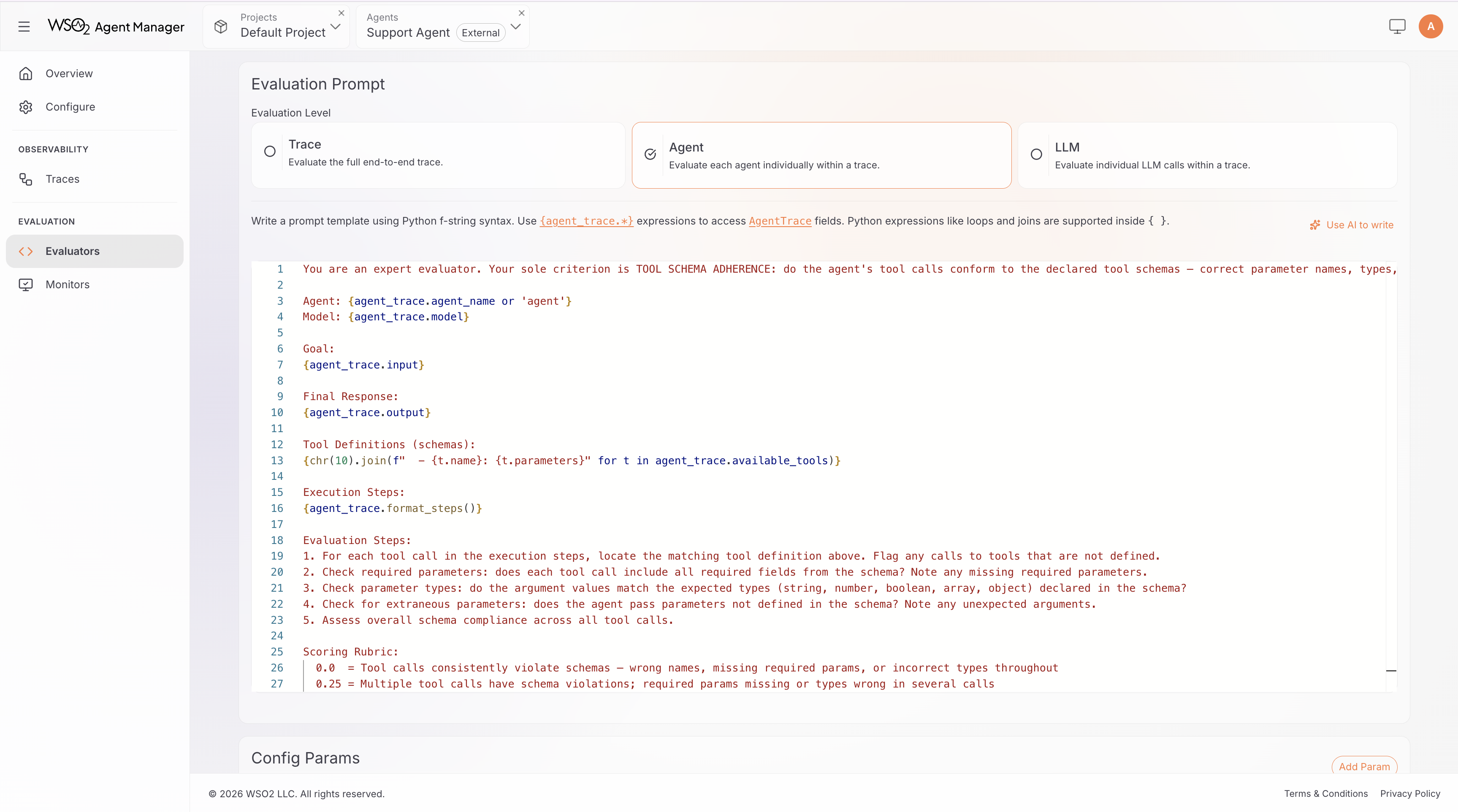Select the Monitors menu item
This screenshot has height=812, width=1458.
[x=68, y=284]
